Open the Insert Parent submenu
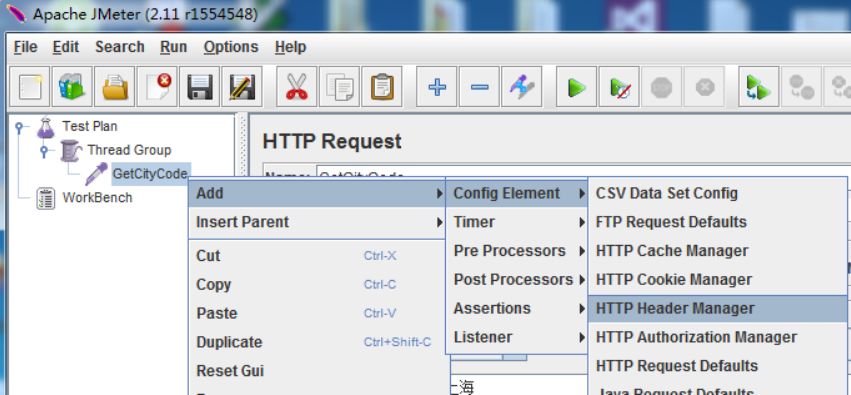Image resolution: width=851 pixels, height=395 pixels. (316, 222)
